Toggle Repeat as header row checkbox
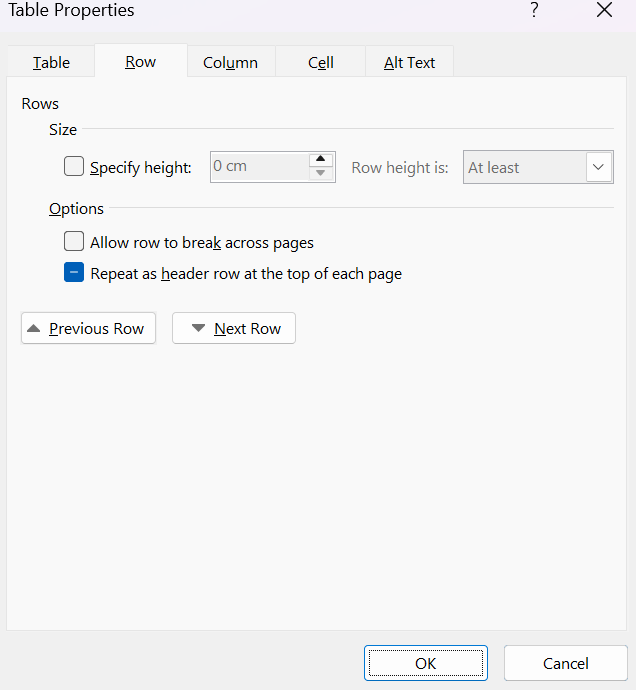 [74, 273]
